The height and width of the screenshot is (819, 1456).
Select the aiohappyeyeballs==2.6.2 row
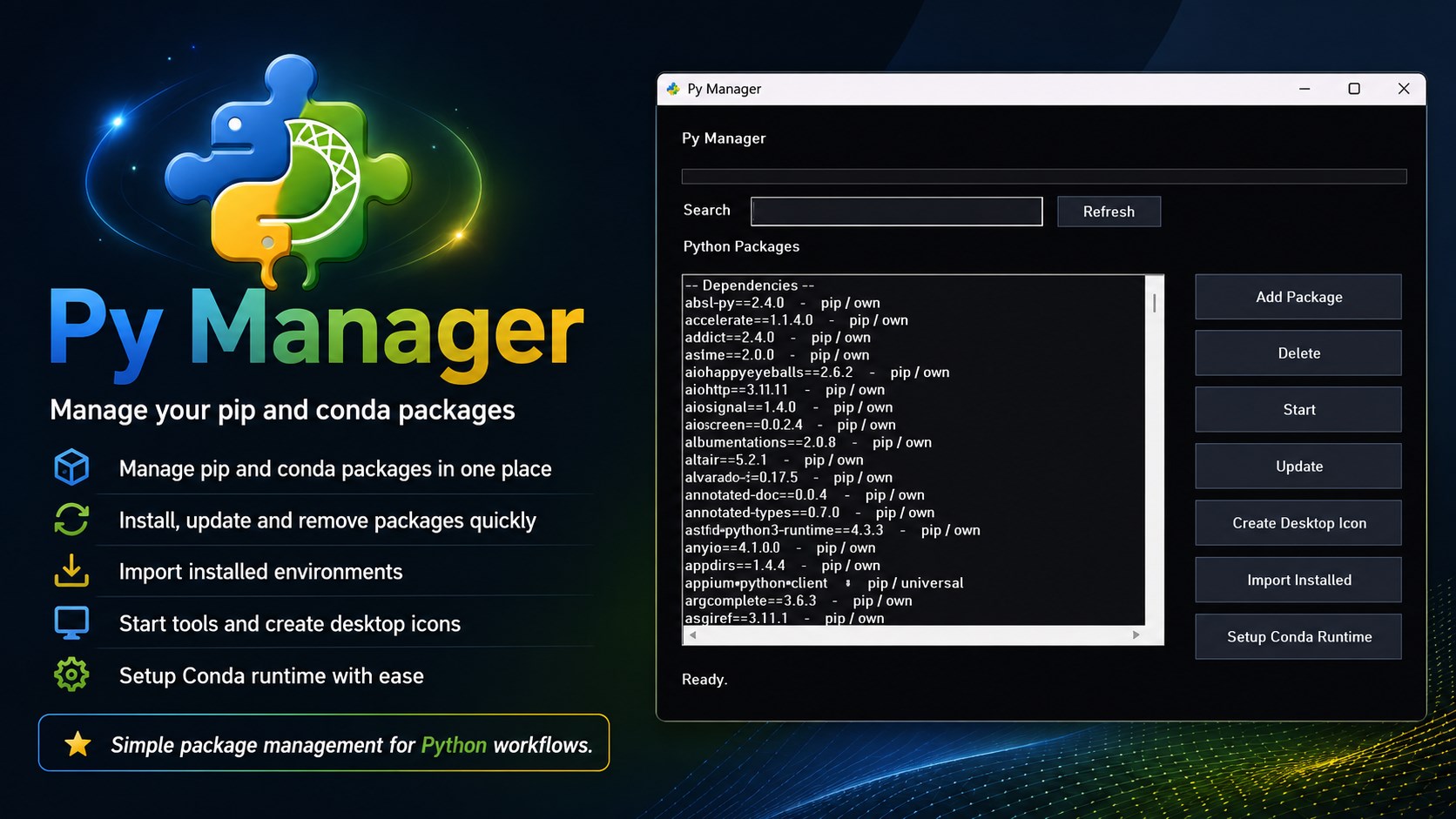913,373
